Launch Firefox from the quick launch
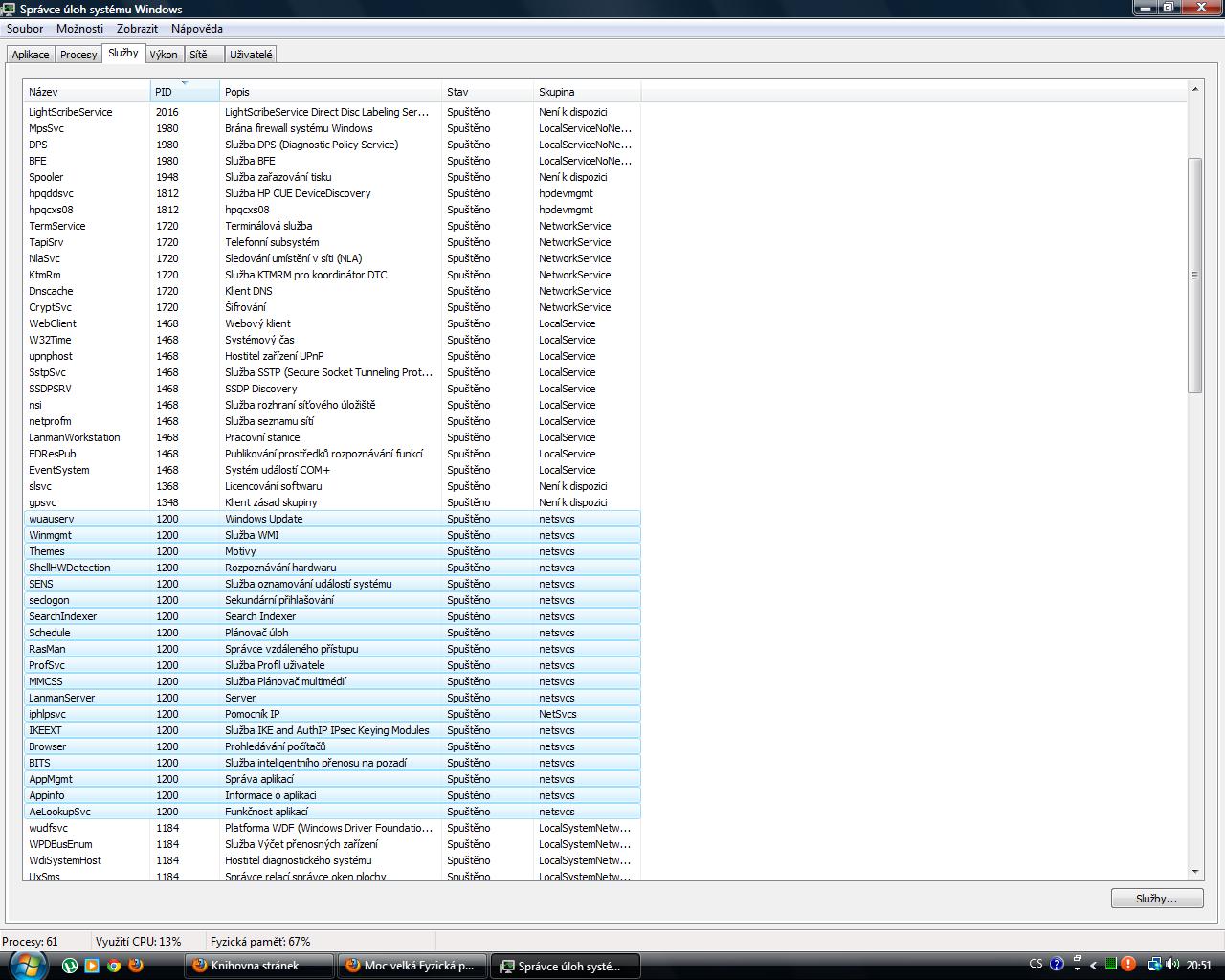The width and height of the screenshot is (1225, 980). point(136,966)
